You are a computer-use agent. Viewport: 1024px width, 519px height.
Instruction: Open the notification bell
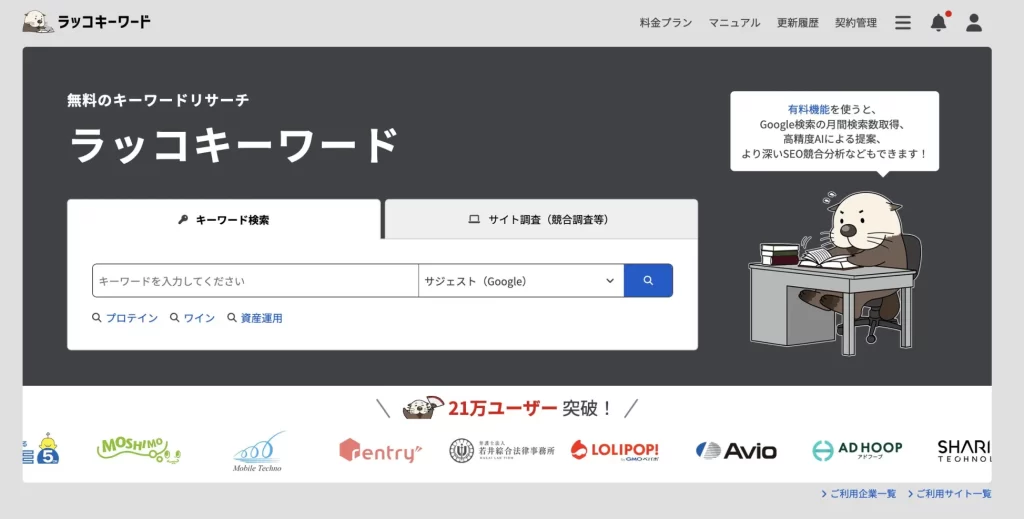(938, 22)
